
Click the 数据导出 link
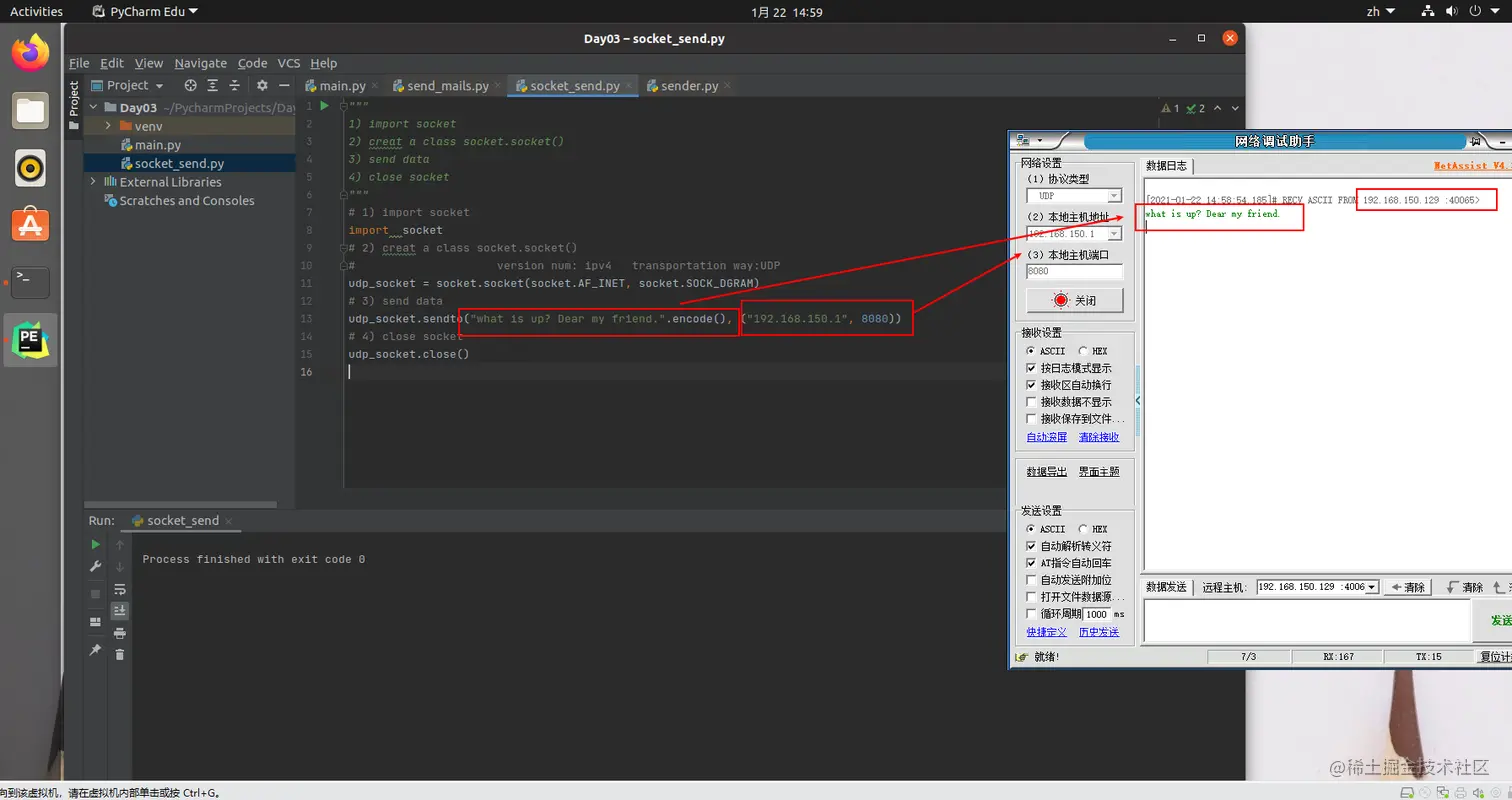point(1047,472)
